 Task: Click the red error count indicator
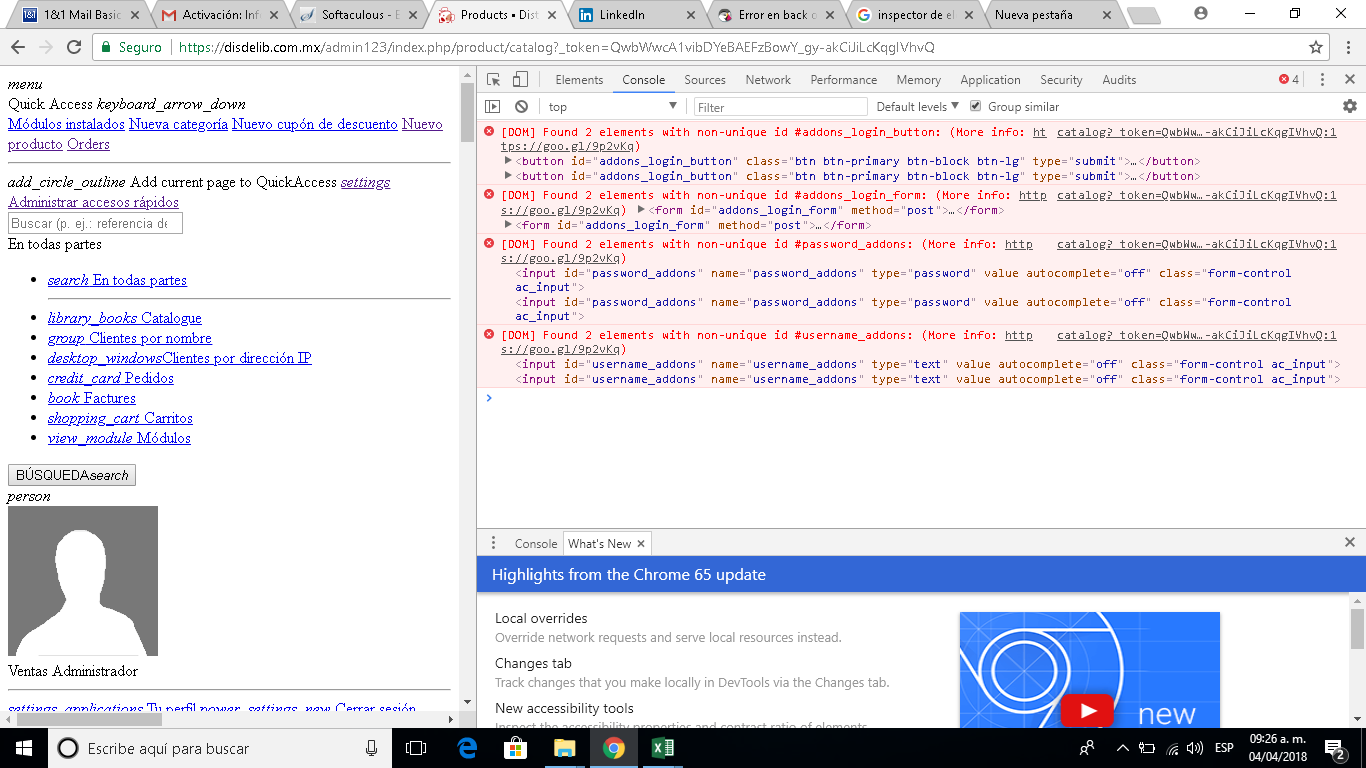click(x=1289, y=80)
